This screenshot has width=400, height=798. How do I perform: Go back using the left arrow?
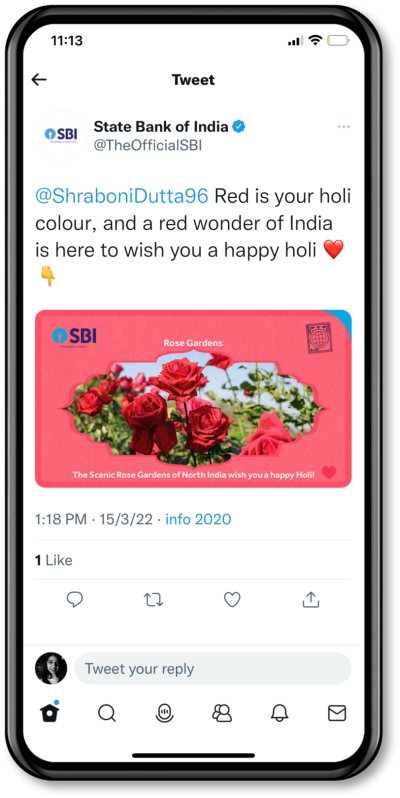click(x=39, y=79)
